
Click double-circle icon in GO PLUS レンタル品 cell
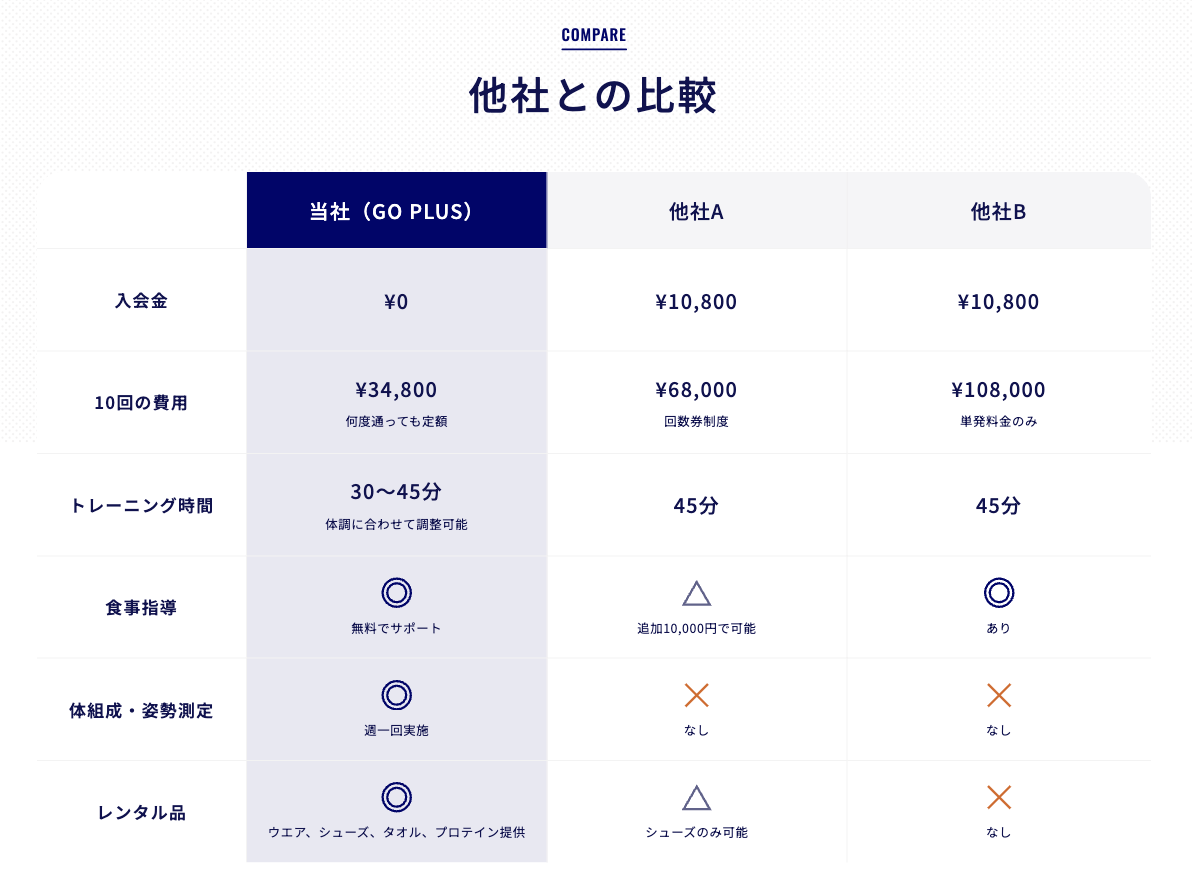tap(396, 797)
